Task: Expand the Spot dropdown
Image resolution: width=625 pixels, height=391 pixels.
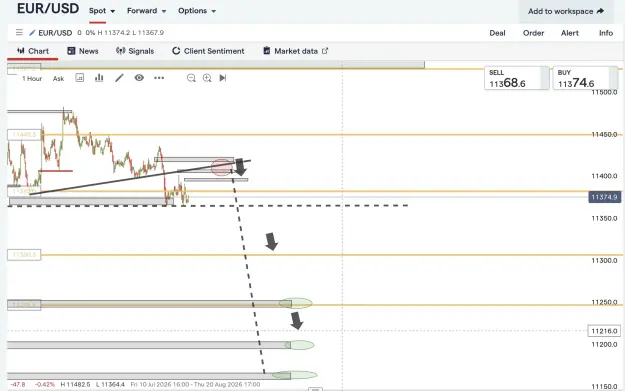Action: (102, 11)
